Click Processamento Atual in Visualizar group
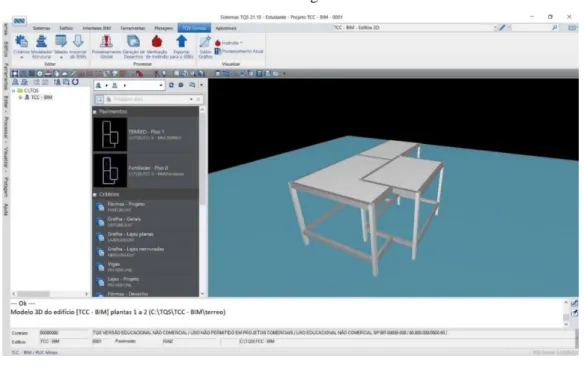This screenshot has width=584, height=365. click(239, 51)
